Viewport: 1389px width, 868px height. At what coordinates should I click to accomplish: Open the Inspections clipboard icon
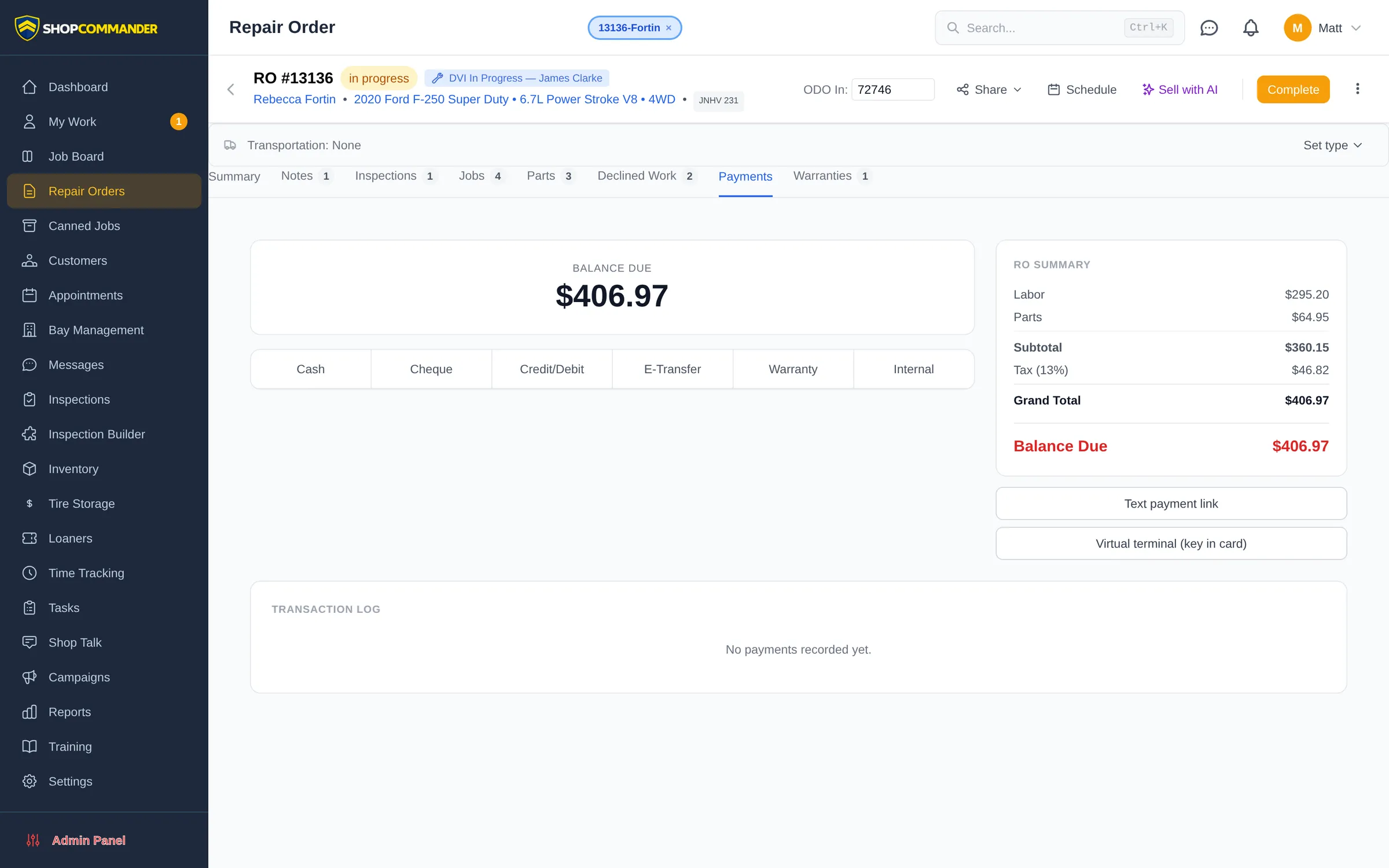30,399
